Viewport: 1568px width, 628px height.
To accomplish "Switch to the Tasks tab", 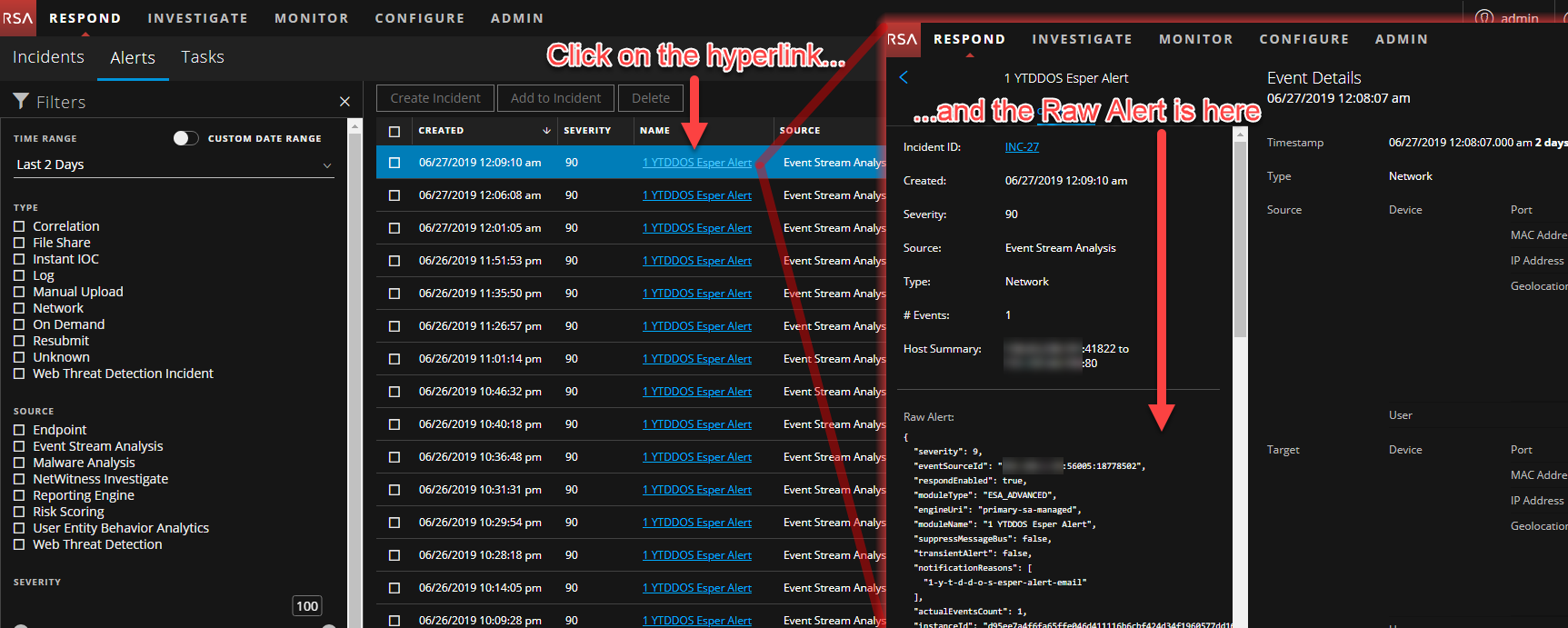I will [202, 57].
